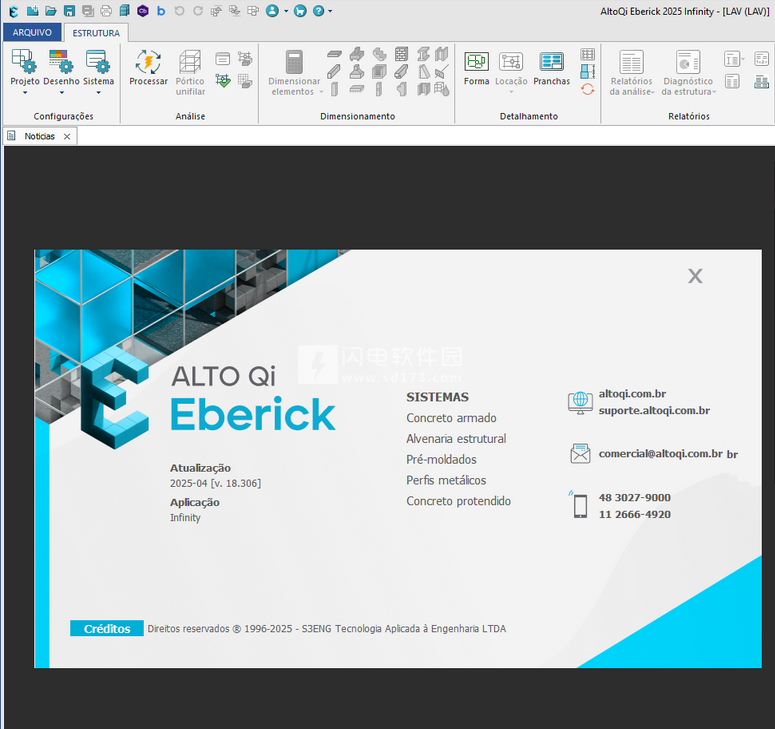Switch to the ESTRUTURA ribbon tab

95,33
